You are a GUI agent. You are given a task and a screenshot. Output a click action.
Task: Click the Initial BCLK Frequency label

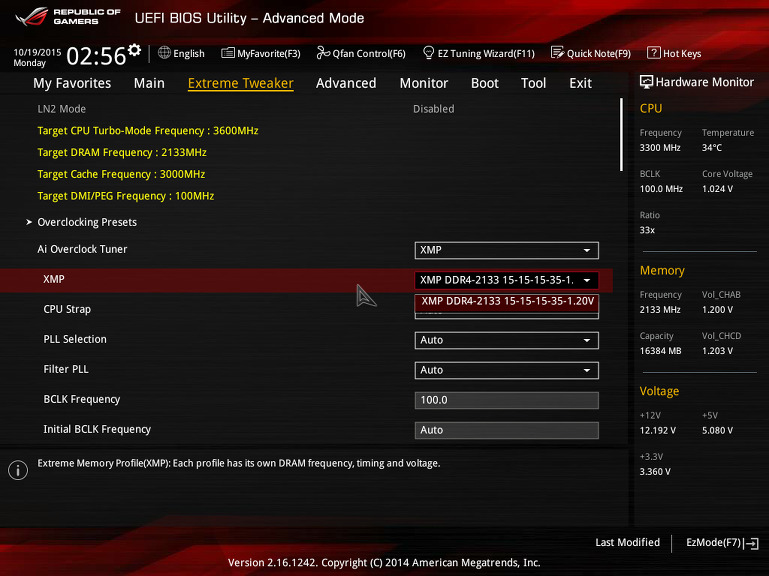[97, 429]
